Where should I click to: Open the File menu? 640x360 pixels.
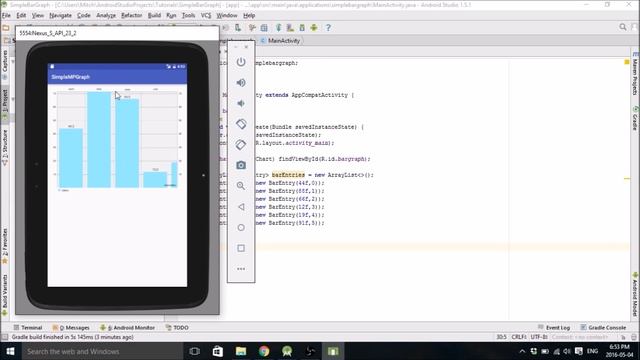point(6,16)
